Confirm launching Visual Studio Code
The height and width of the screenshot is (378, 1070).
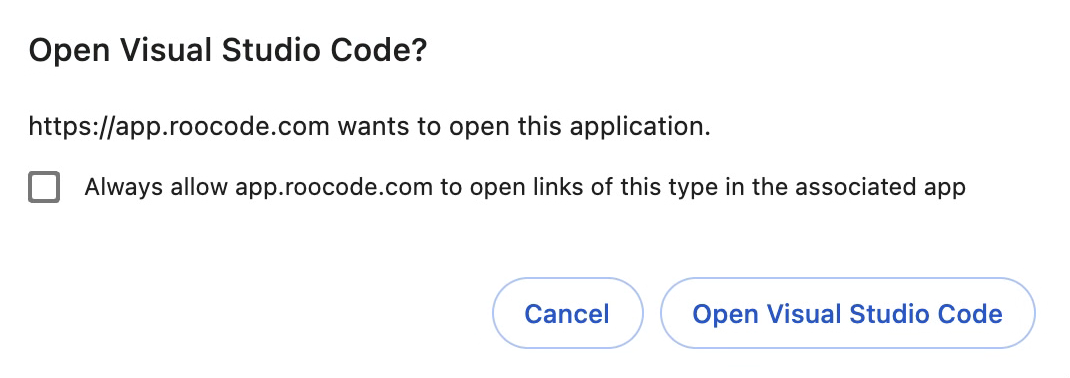848,313
